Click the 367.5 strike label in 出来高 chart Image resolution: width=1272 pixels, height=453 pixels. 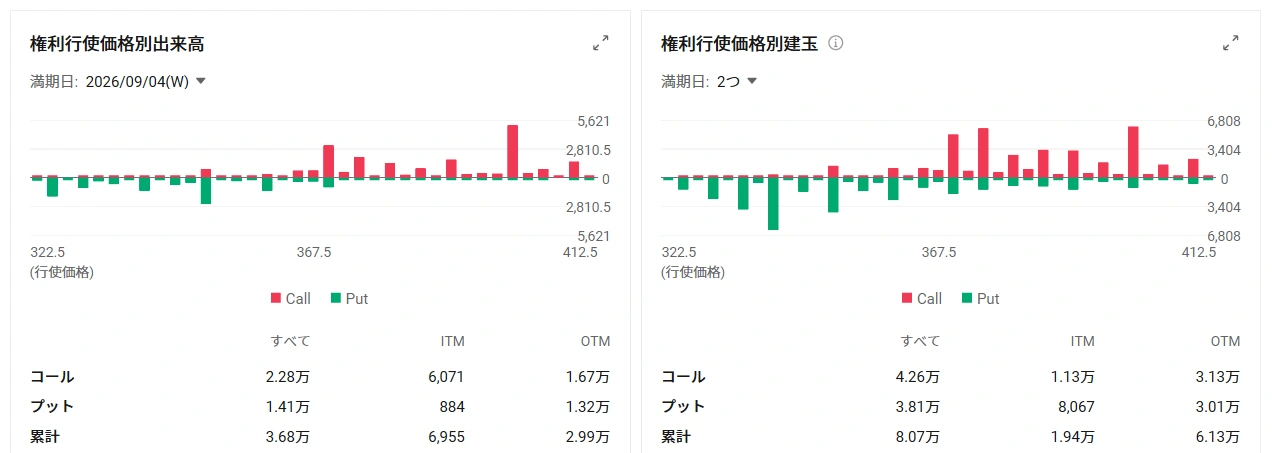[314, 253]
